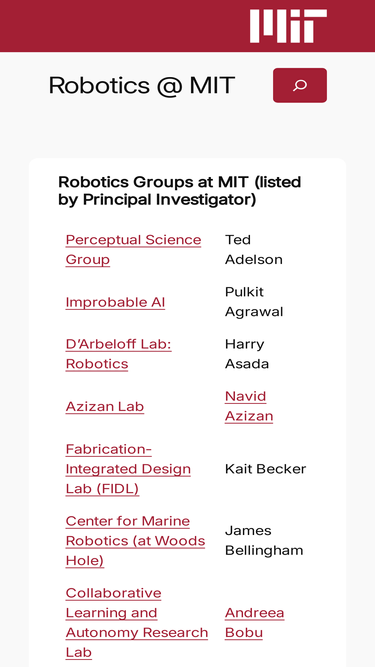Screen dimensions: 375x667
Task: Go to the Azizan Lab page
Action: (x=105, y=407)
